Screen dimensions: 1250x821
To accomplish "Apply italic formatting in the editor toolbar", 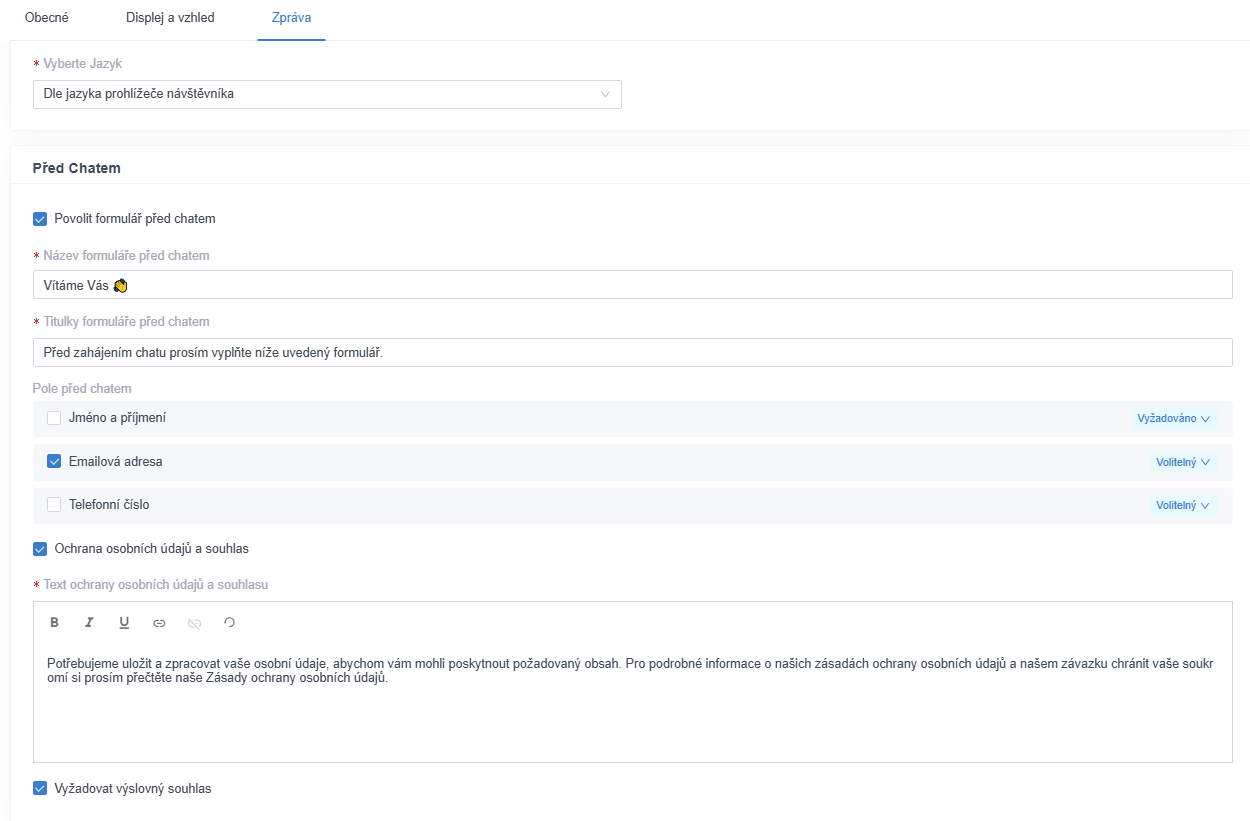I will [x=89, y=623].
